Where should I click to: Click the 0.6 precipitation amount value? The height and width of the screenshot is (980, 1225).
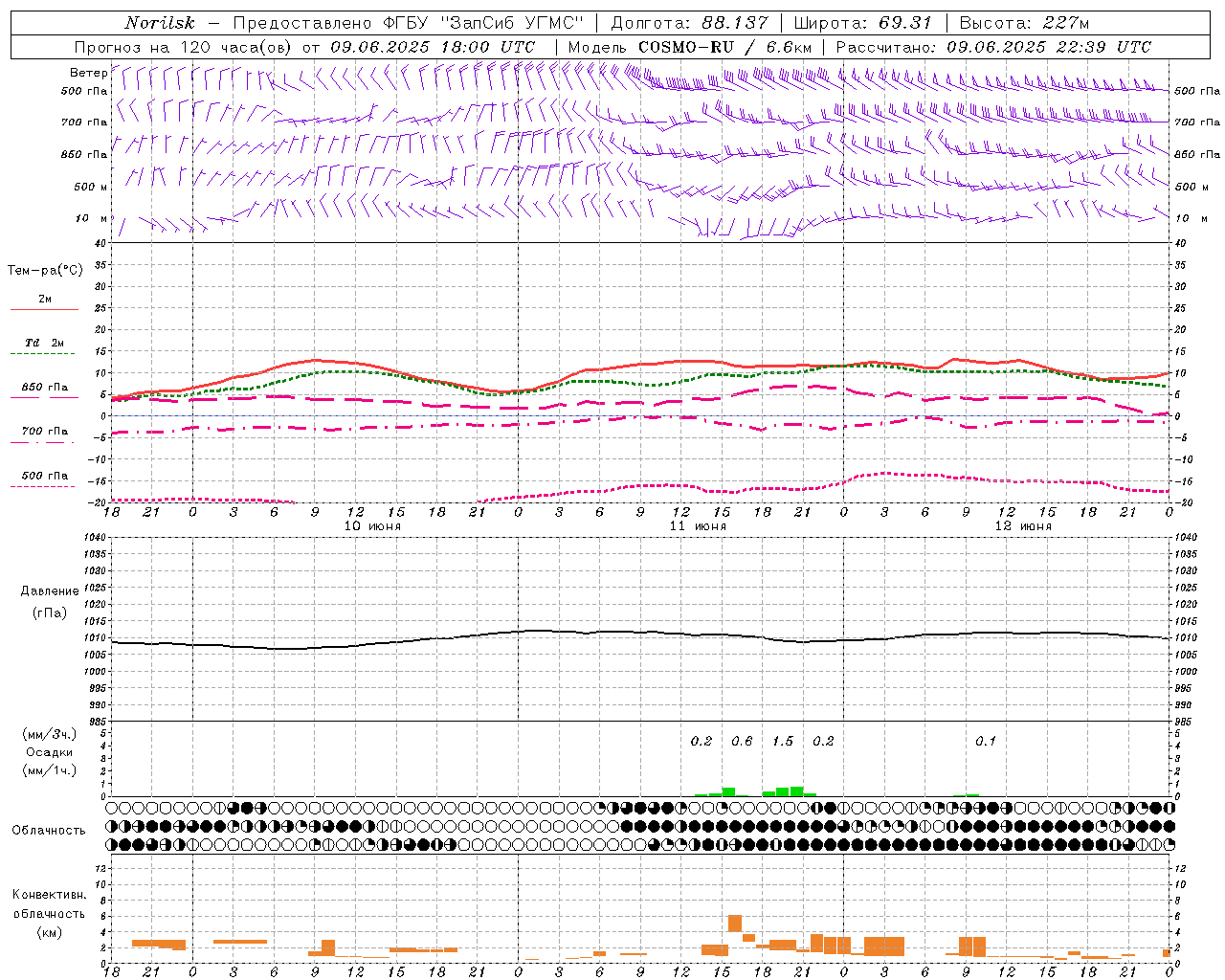tap(742, 741)
